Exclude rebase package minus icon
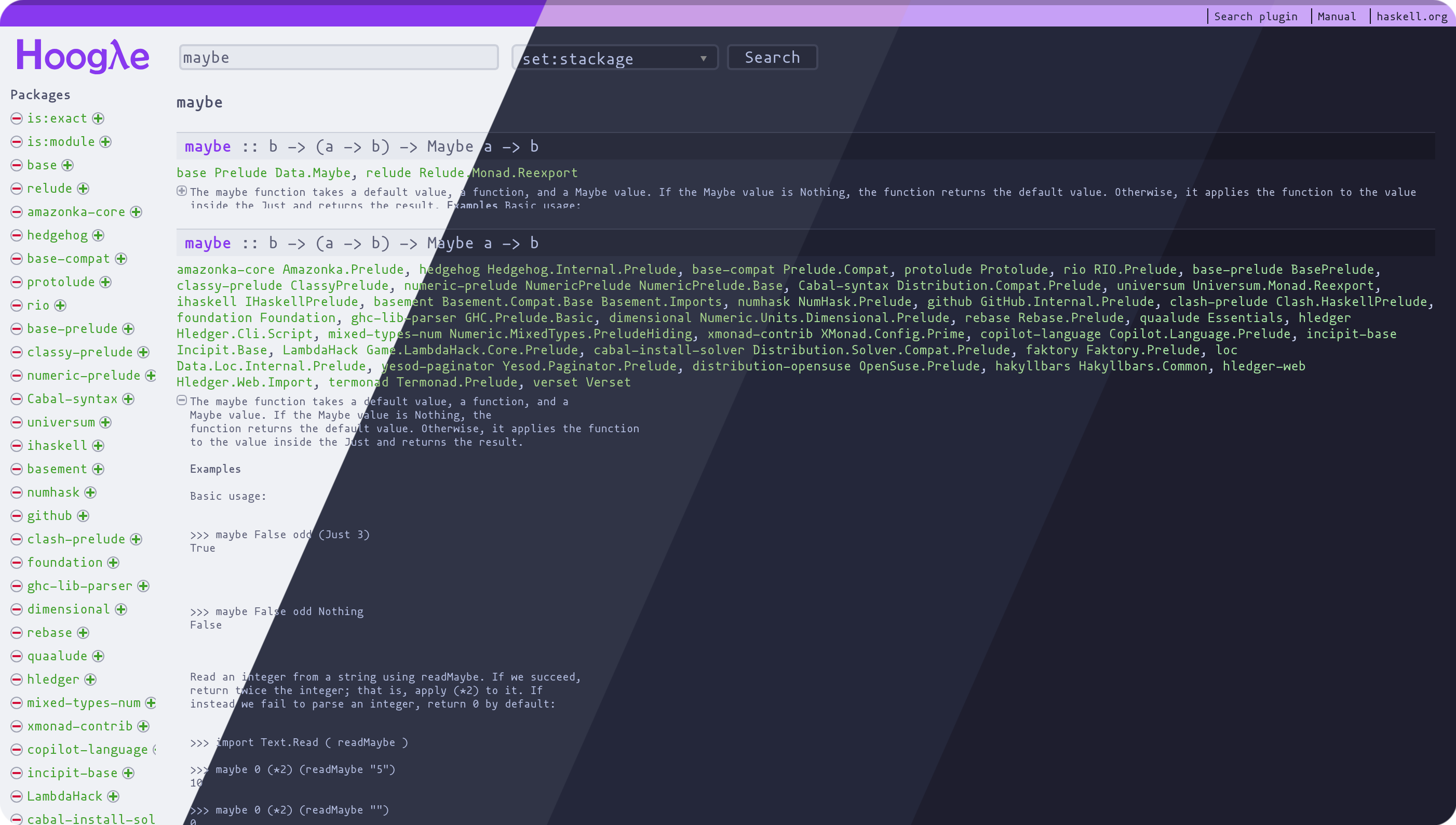The width and height of the screenshot is (1456, 825). click(x=17, y=633)
